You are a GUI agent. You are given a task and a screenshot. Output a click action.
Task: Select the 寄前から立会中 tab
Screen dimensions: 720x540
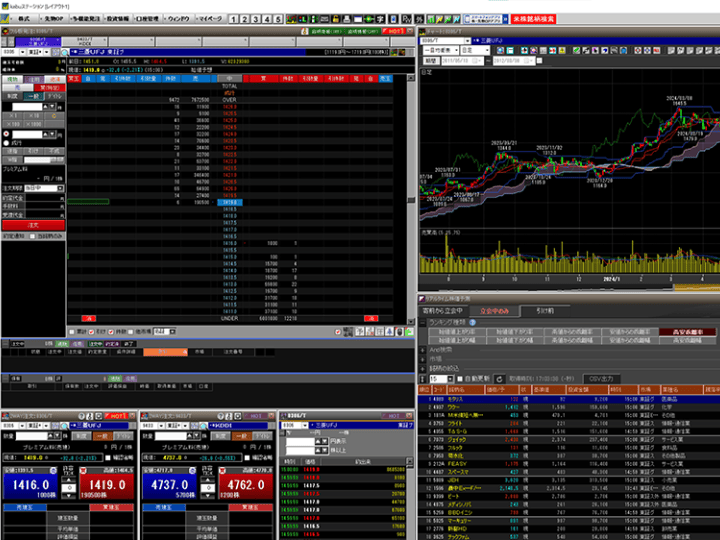tap(443, 311)
